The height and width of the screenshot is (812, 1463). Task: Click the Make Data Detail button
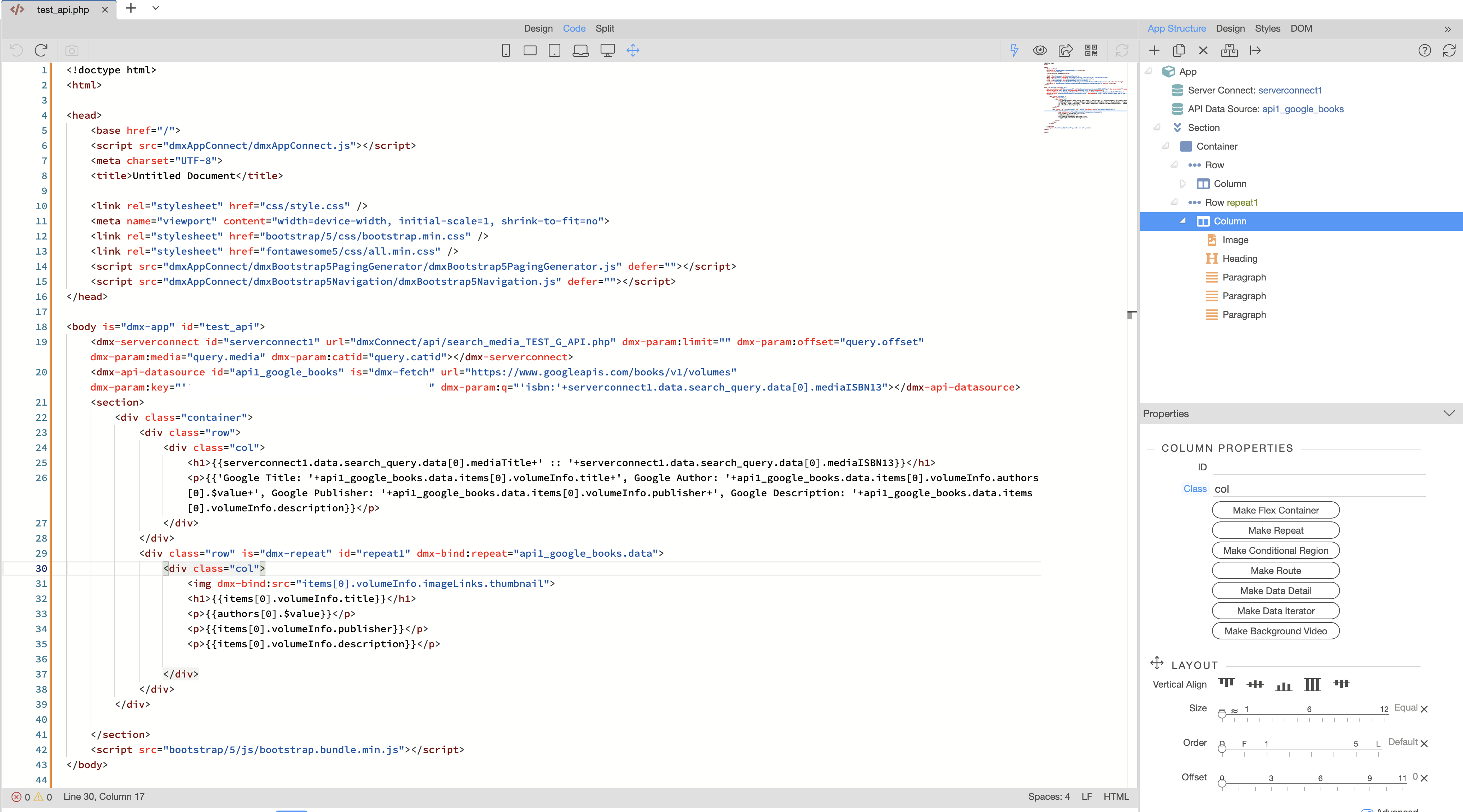coord(1276,590)
